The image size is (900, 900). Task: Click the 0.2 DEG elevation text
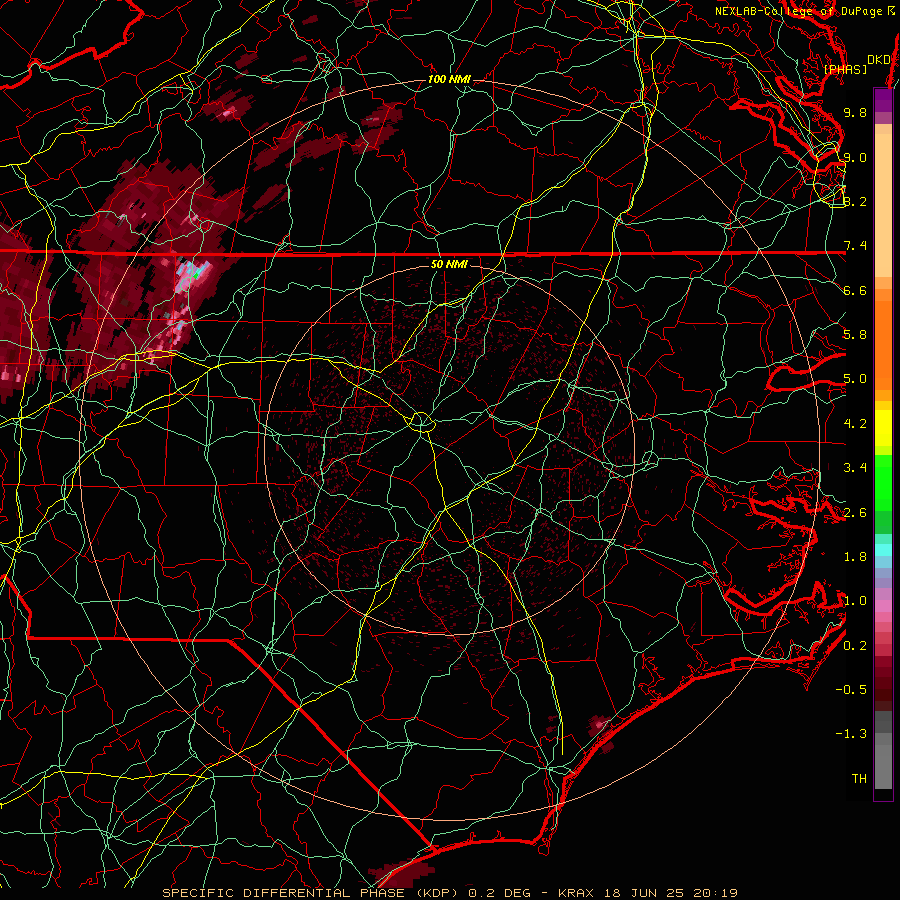point(499,893)
